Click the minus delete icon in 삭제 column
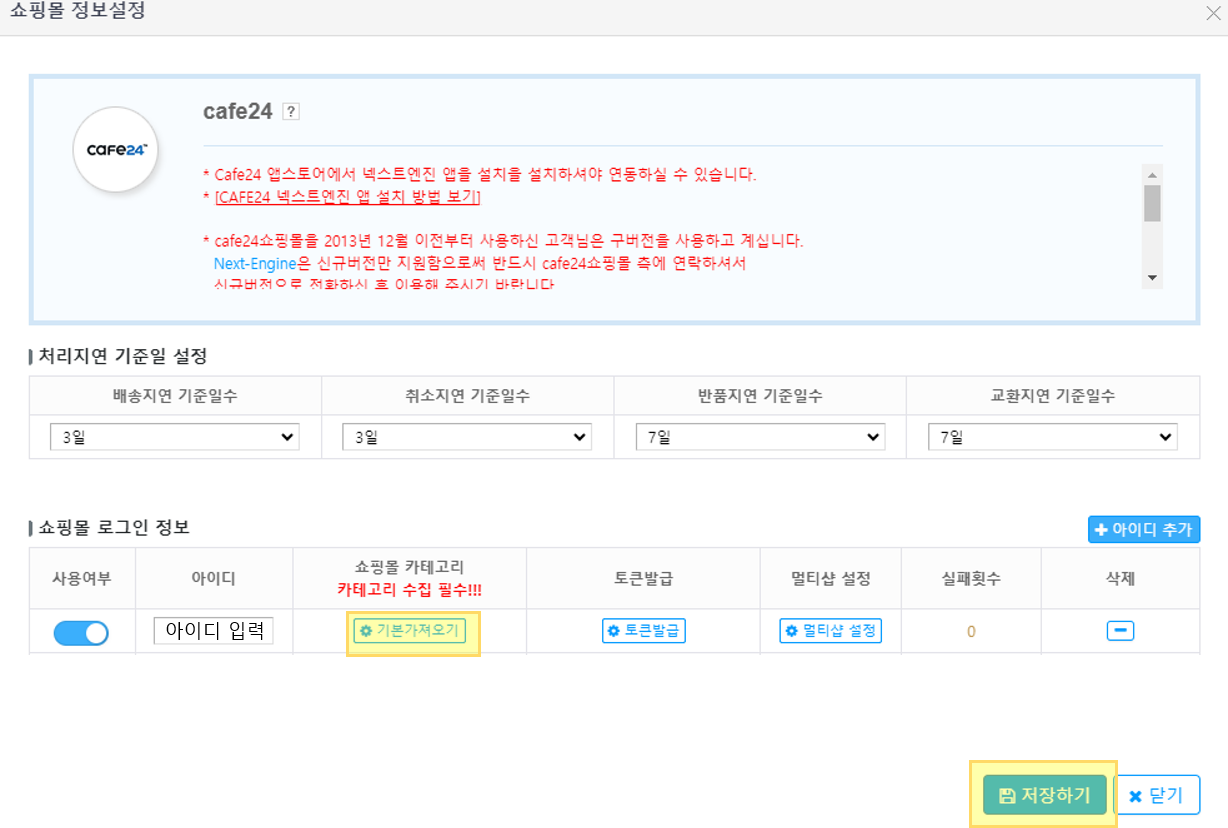 (1120, 631)
